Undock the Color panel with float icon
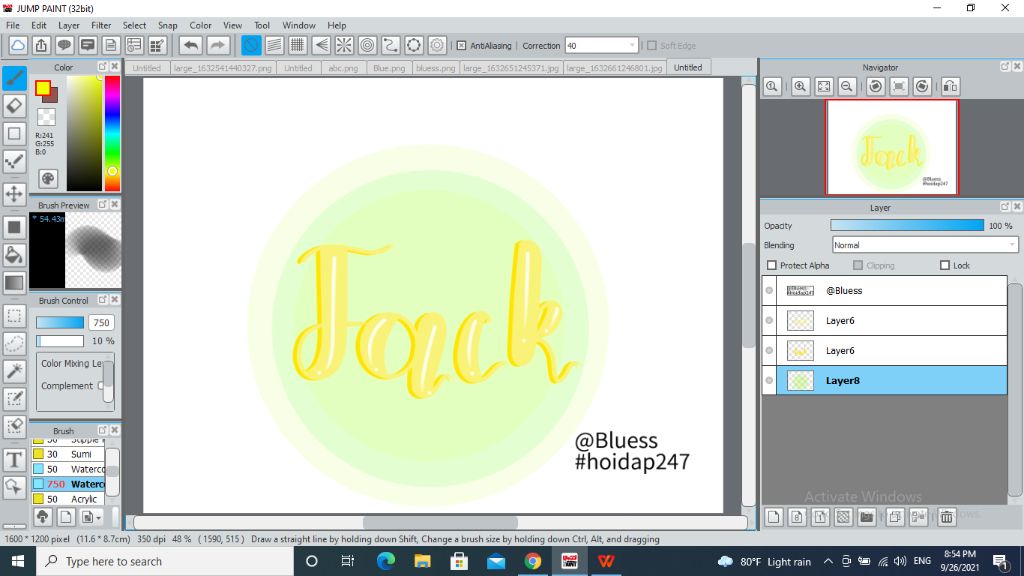 (103, 67)
